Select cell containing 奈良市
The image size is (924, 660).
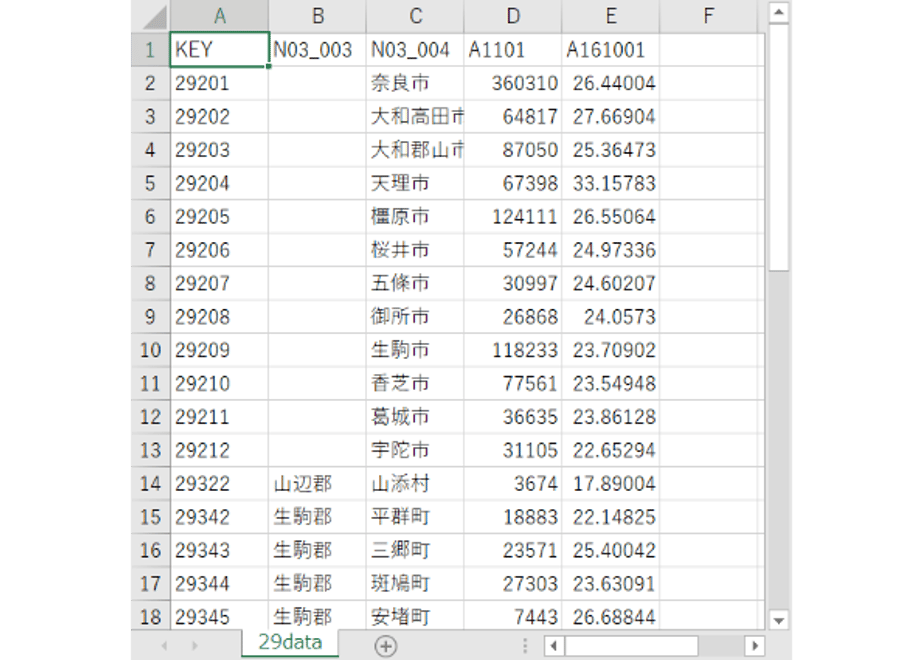415,83
